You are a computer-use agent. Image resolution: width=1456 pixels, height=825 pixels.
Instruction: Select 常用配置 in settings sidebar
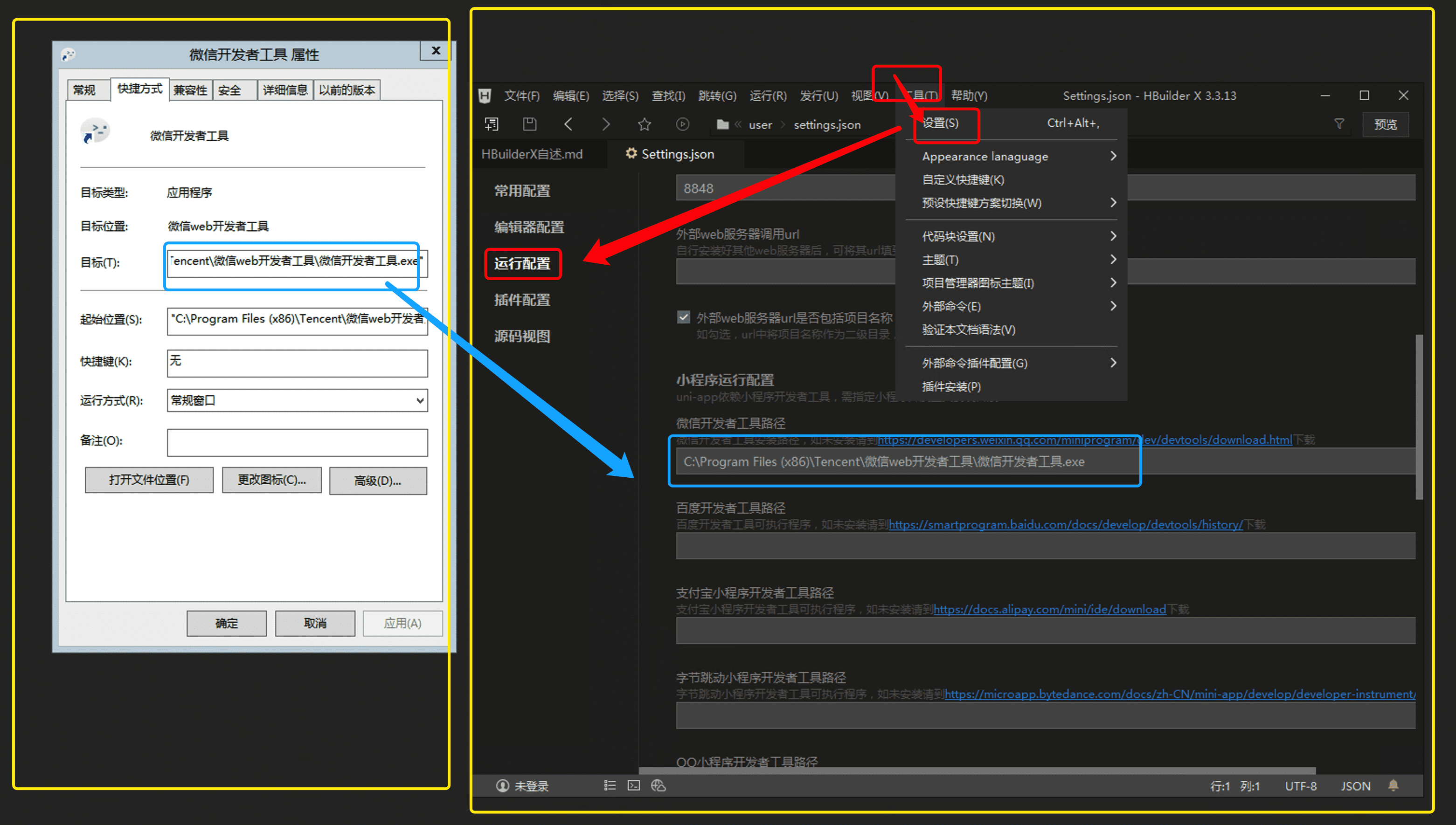point(522,191)
